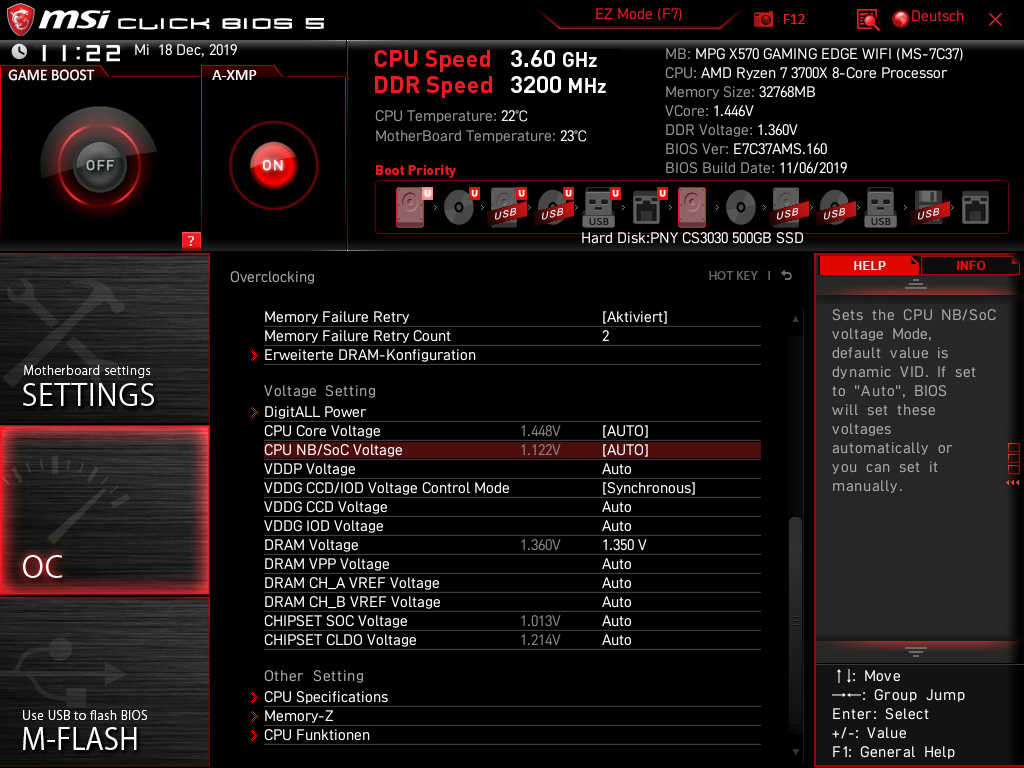Click DRAM CH_A VREF Voltage Auto field
1024x768 pixels.
[x=616, y=583]
